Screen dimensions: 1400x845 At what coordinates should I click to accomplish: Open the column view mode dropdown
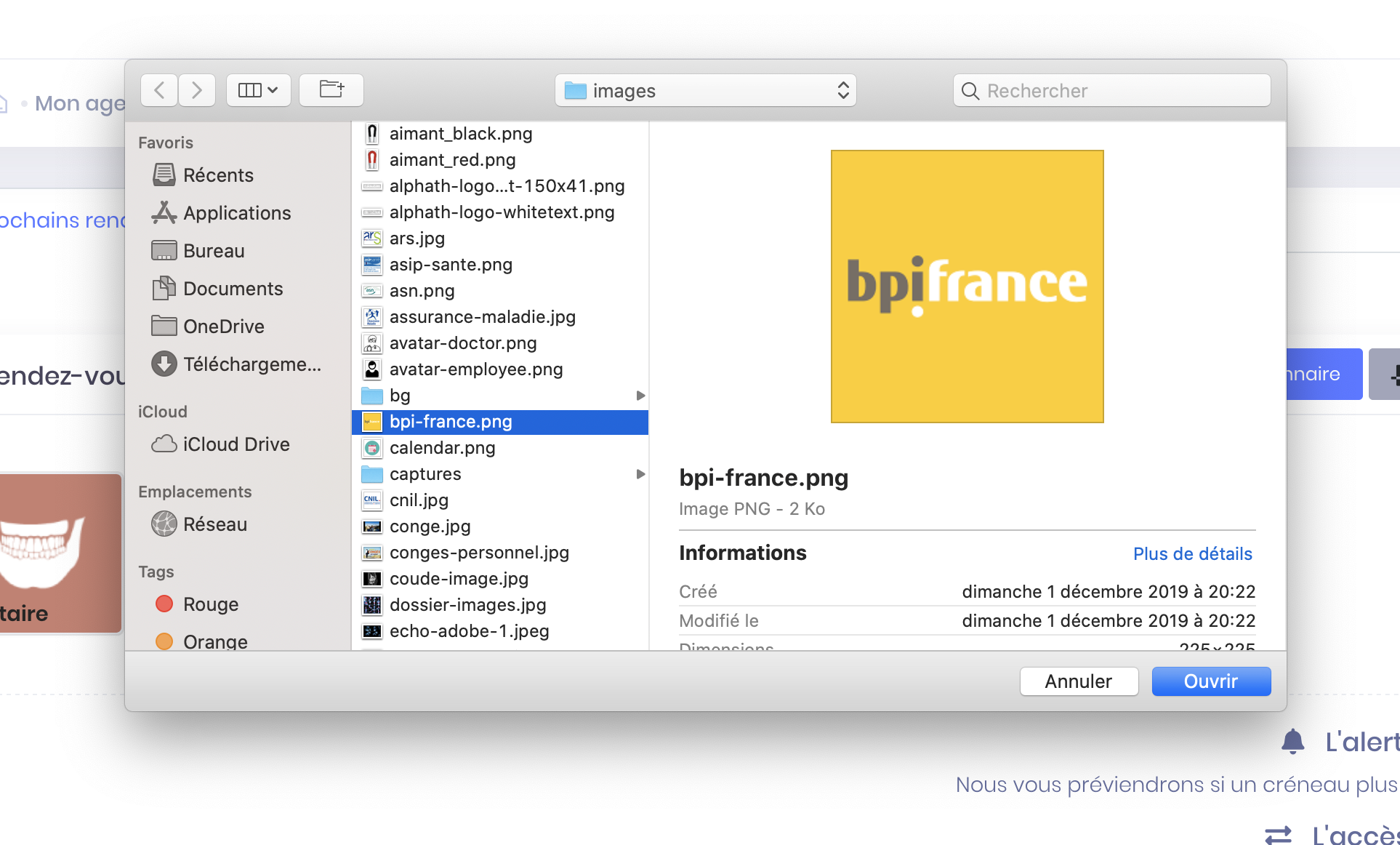point(258,90)
